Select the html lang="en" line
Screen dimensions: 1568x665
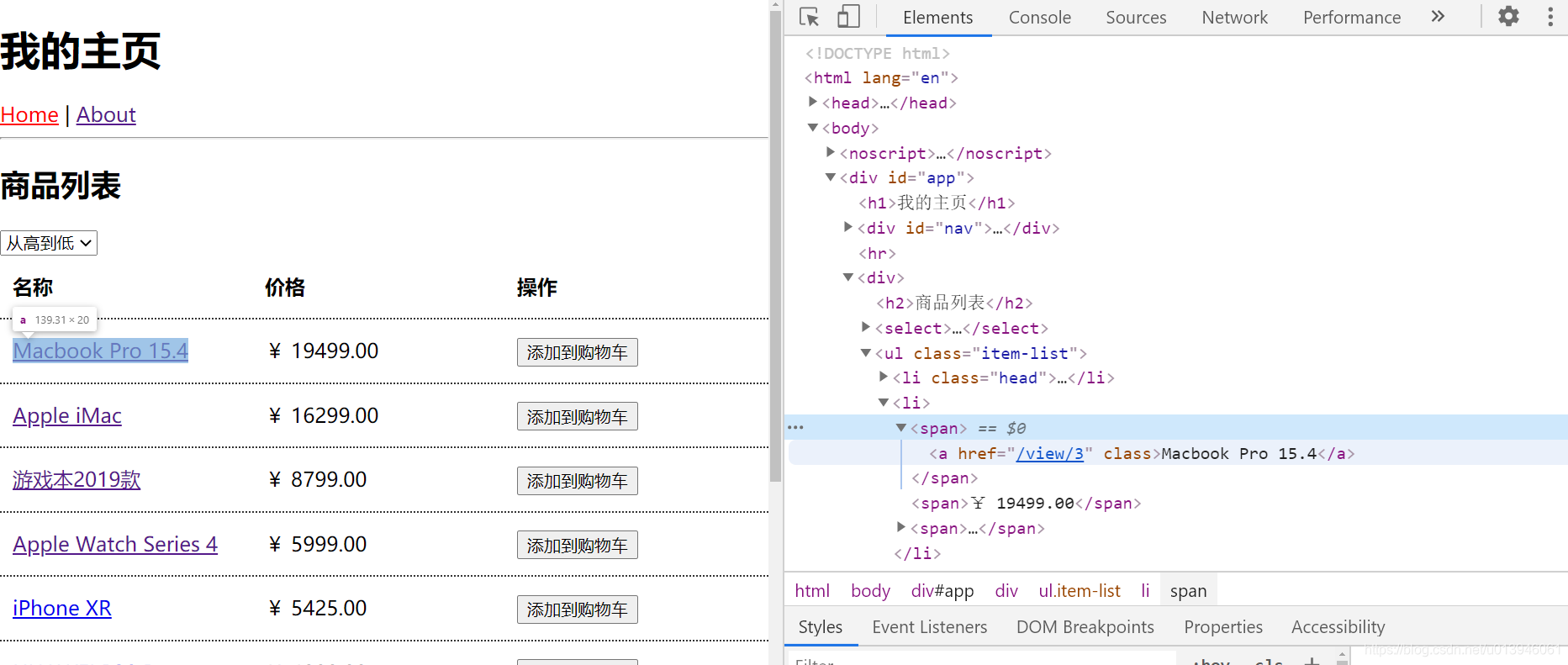pos(881,77)
